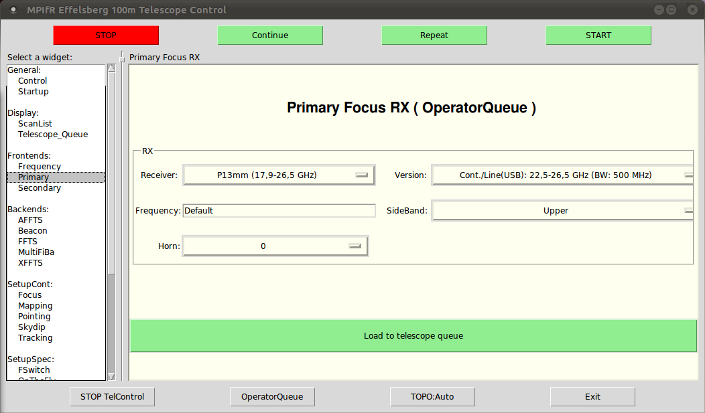Screen dimensions: 705x413
Task: Click the TOPO:Auto button
Action: [432, 397]
